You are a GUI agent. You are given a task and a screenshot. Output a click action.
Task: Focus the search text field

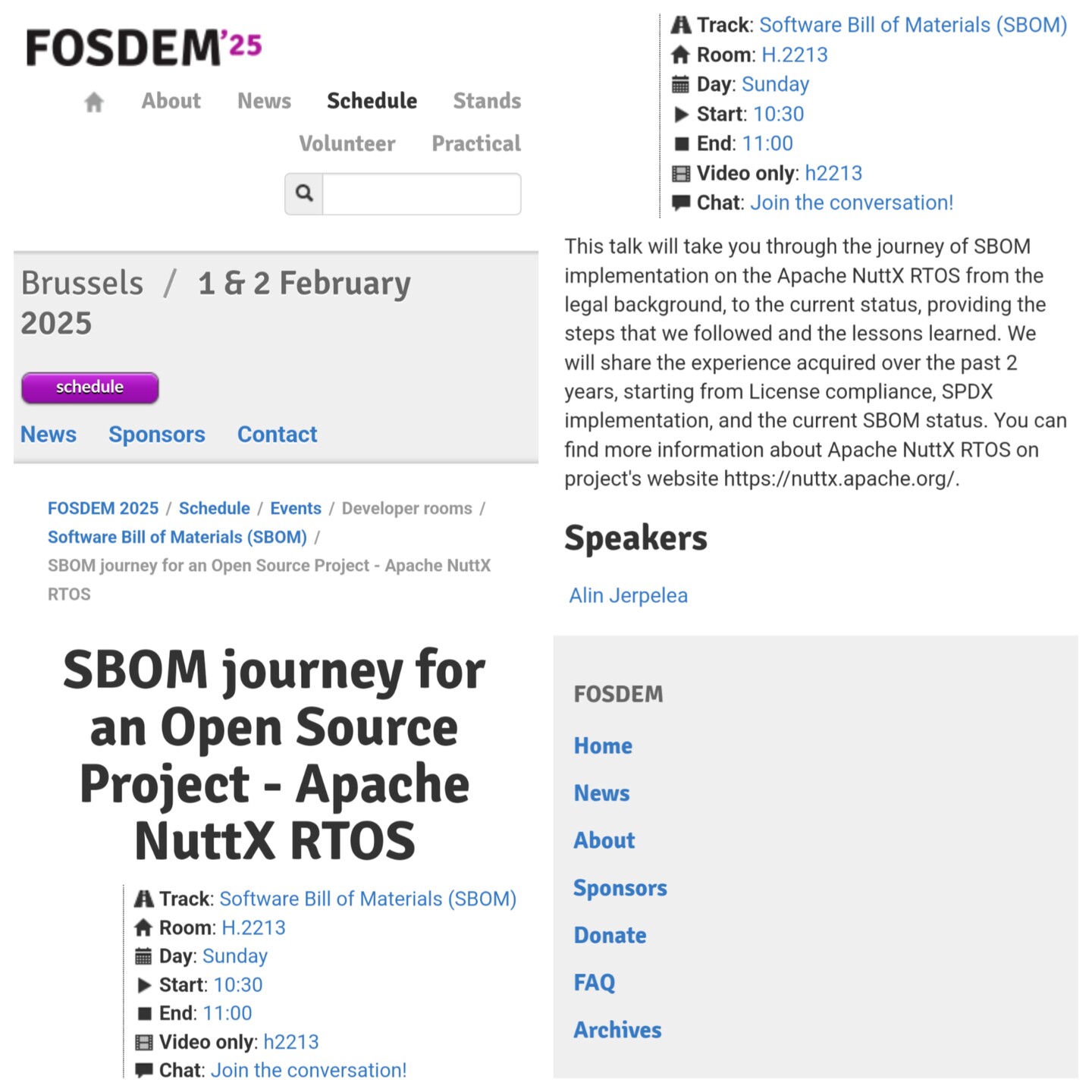[422, 193]
